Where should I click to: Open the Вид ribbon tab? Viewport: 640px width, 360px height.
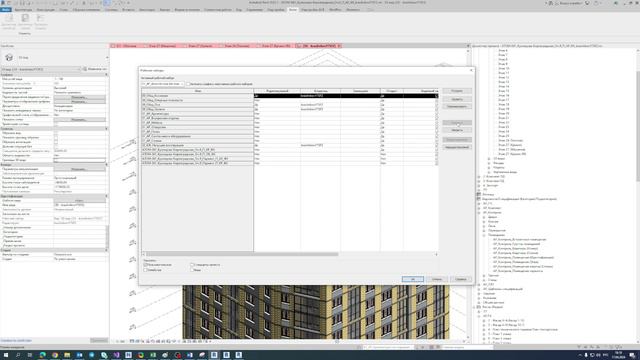239,9
